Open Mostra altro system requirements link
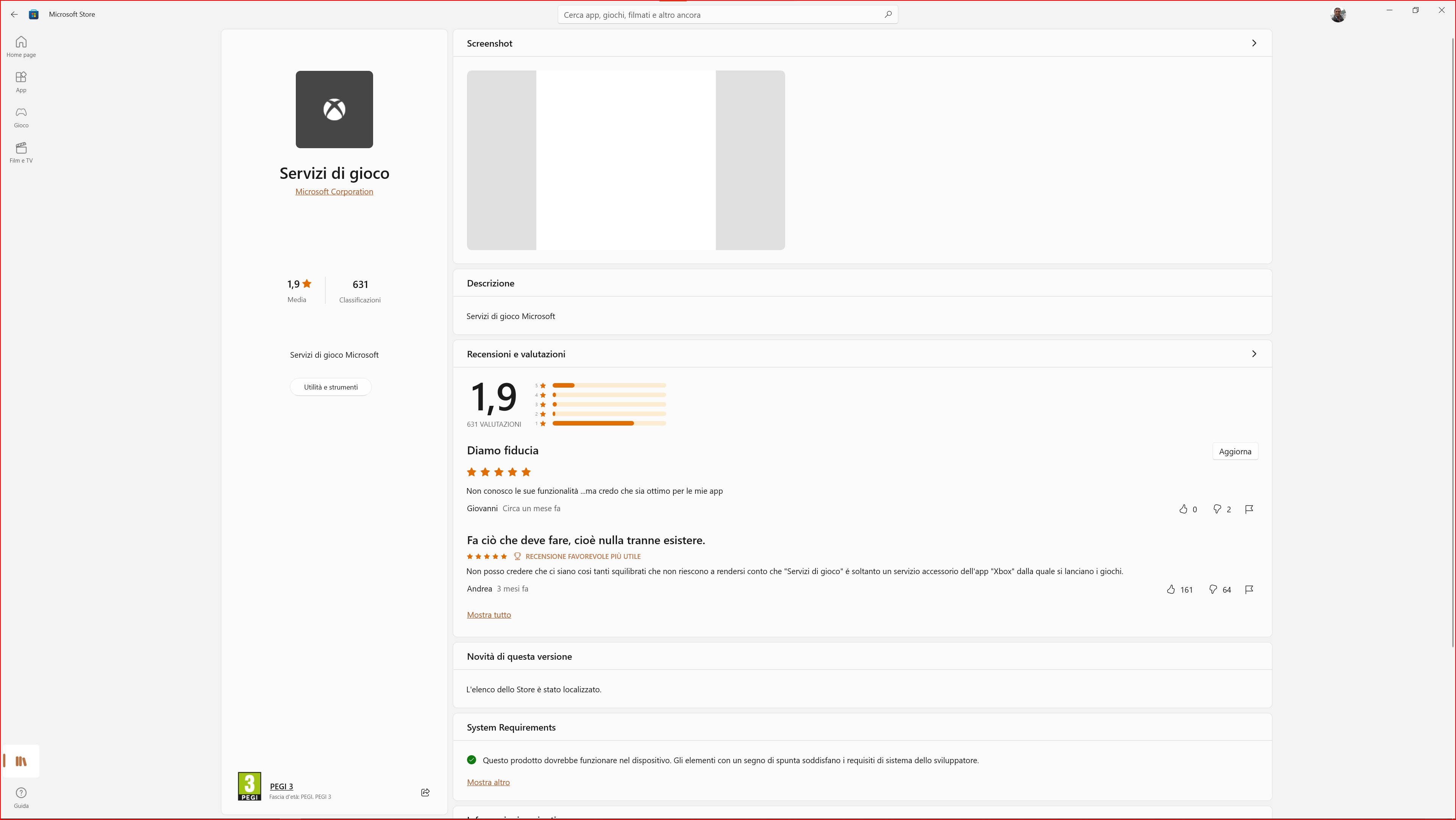Screen dimensions: 1456x820 click(x=488, y=783)
